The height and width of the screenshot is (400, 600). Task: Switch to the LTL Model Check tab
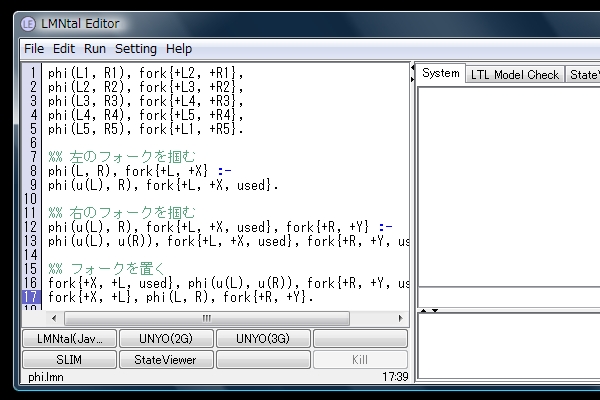tap(515, 74)
